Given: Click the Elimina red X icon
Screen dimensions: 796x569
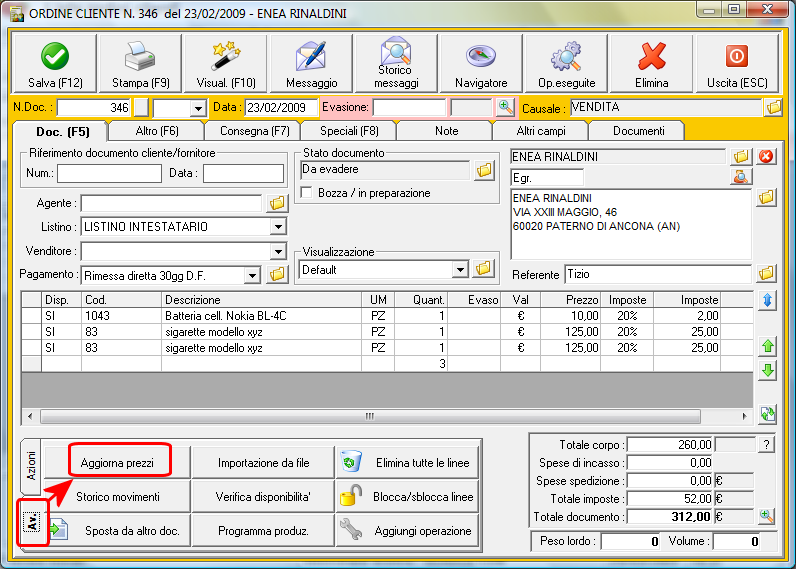Looking at the screenshot, I should [652, 64].
